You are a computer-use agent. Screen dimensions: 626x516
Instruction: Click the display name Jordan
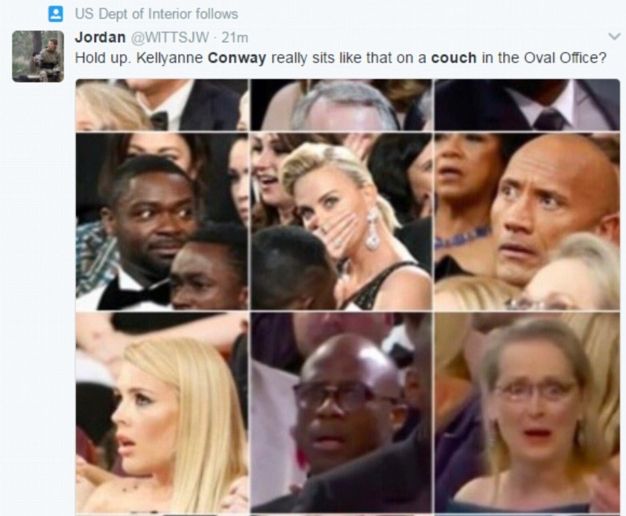tap(100, 37)
